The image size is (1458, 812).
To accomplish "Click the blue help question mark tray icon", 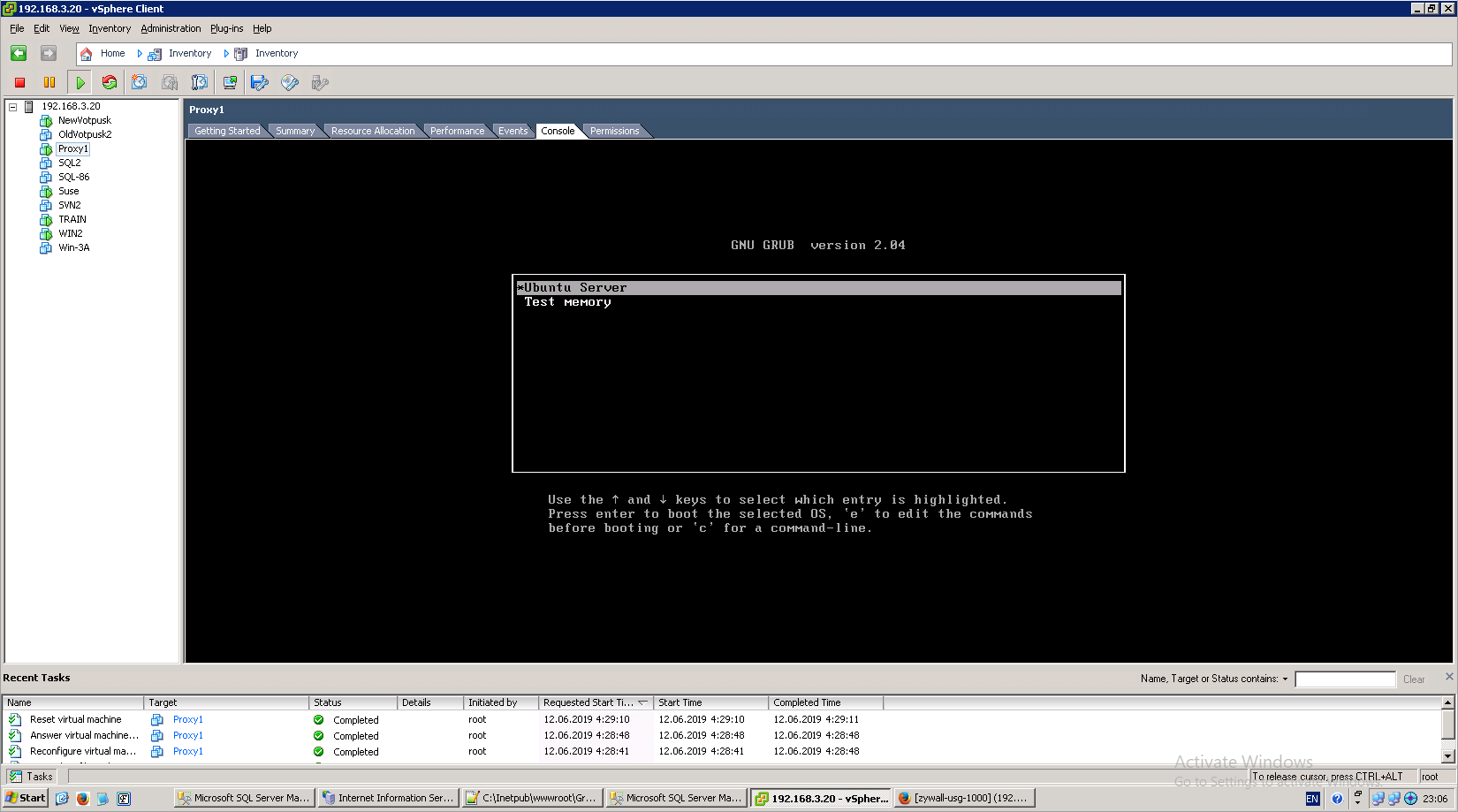I will tap(1337, 799).
